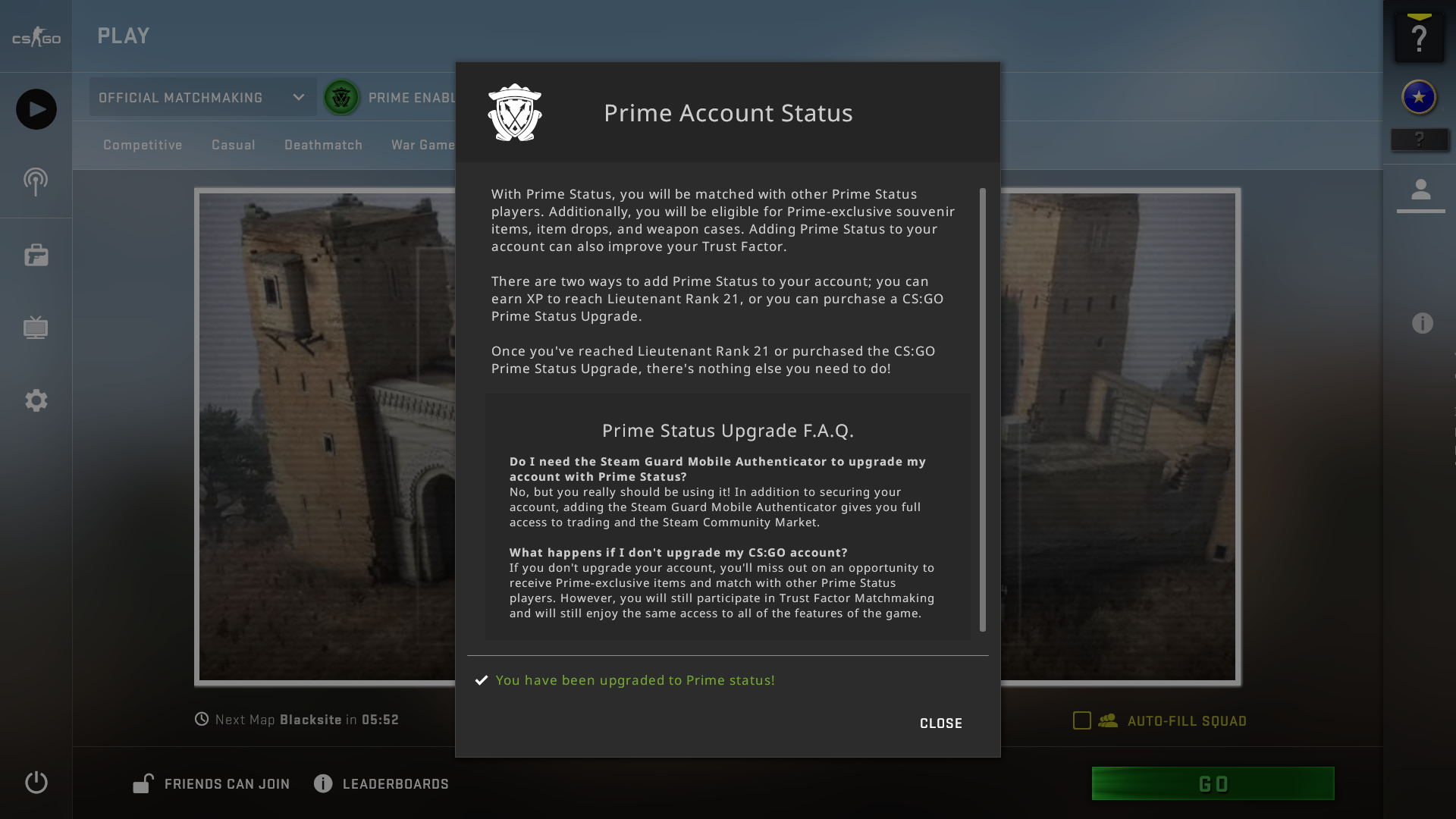Click the settings gear icon sidebar
Screen dimensions: 1456x819
click(x=36, y=401)
